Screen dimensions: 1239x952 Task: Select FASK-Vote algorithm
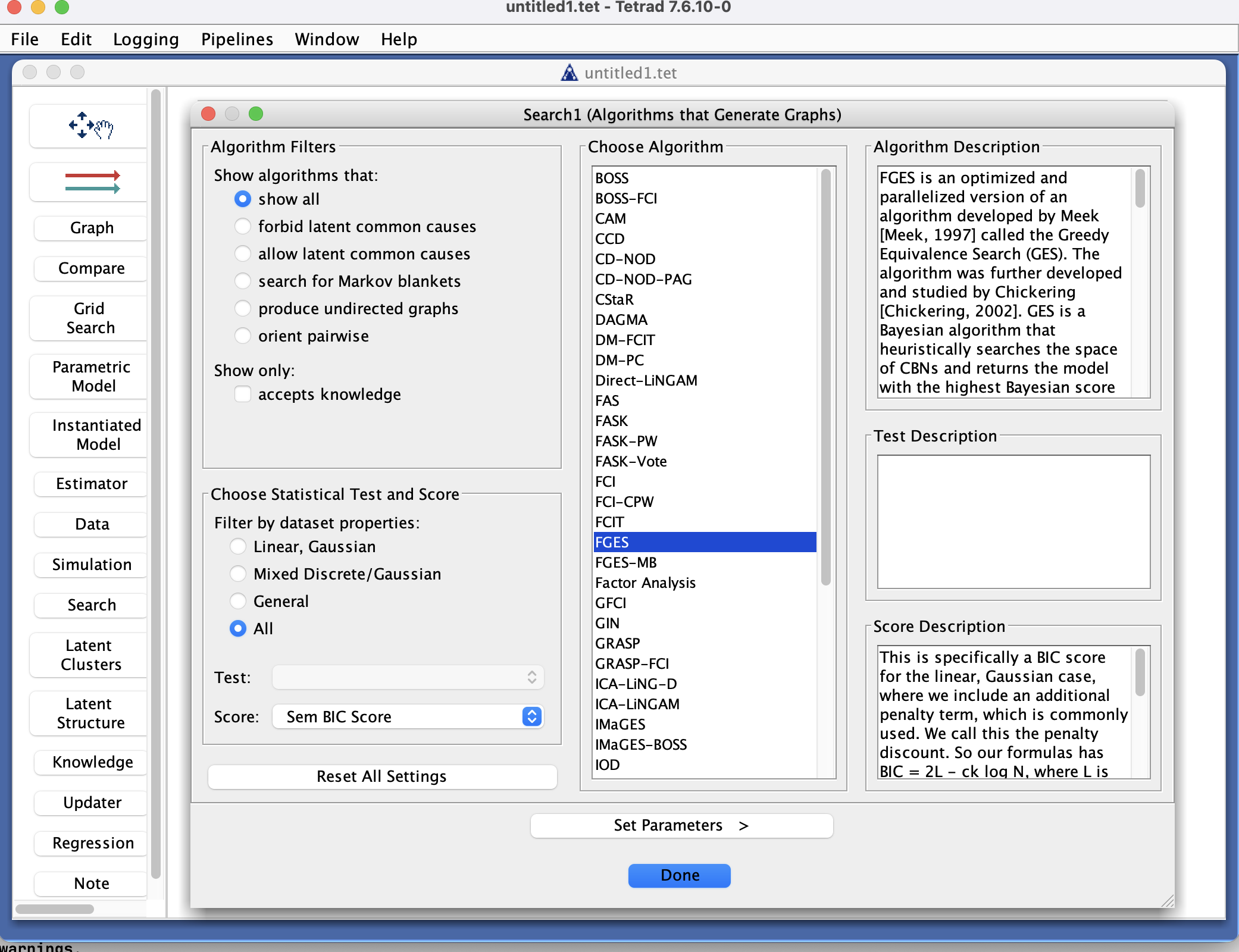pyautogui.click(x=705, y=461)
